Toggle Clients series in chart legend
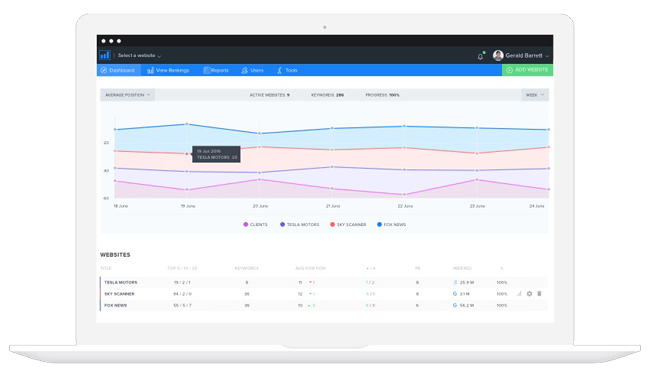 [255, 224]
